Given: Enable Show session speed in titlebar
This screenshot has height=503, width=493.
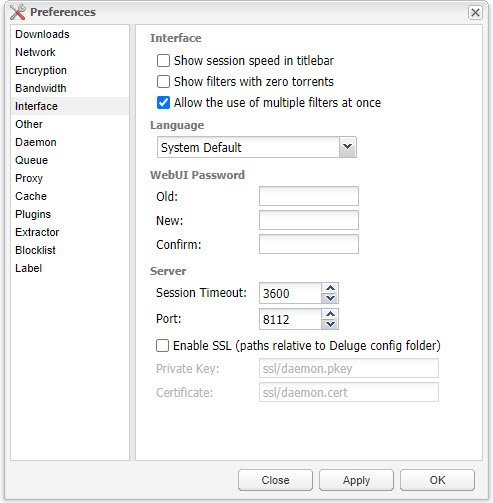Looking at the screenshot, I should click(163, 61).
